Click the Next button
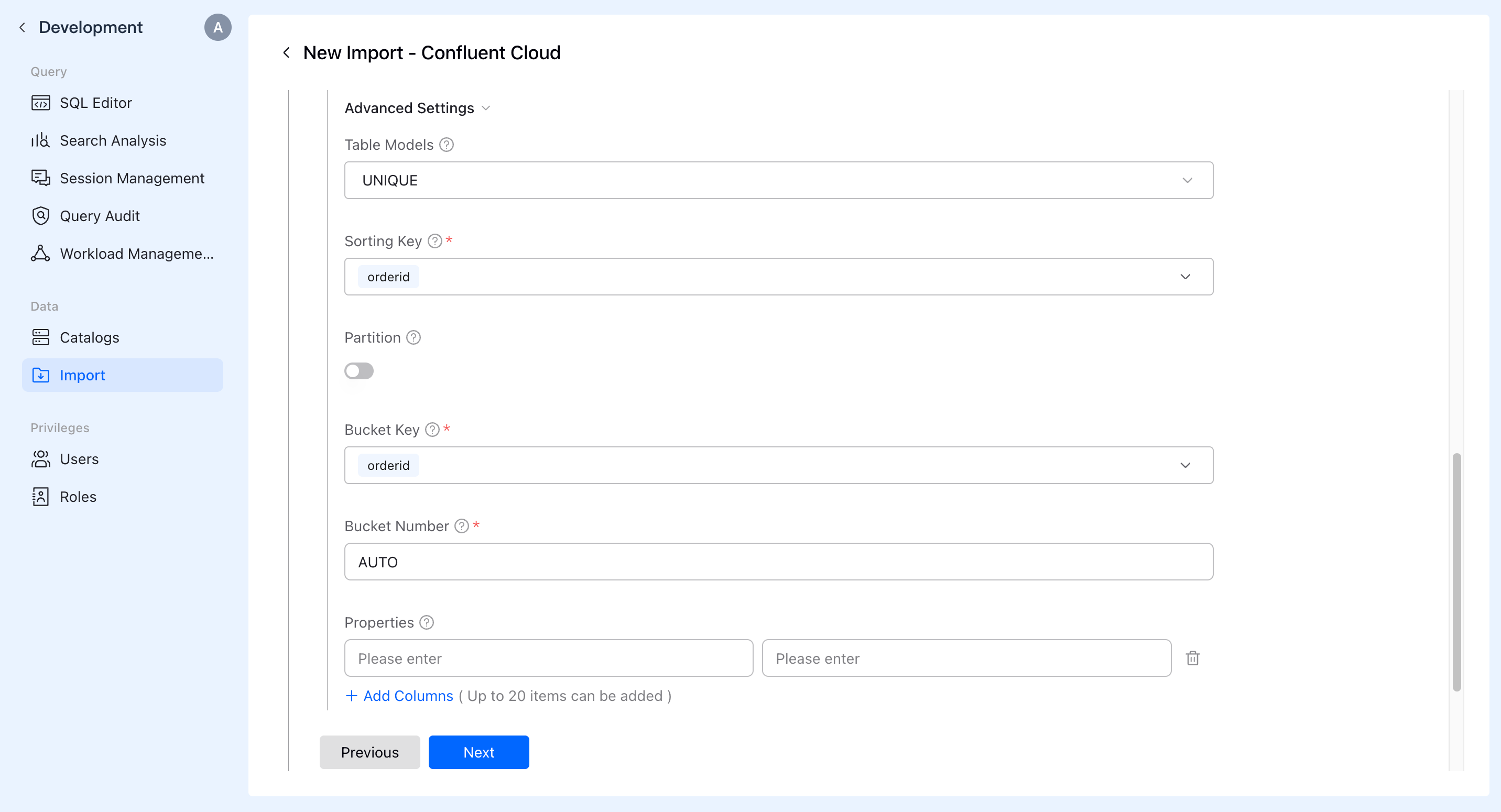Screen dimensions: 1501x812 coord(478,752)
